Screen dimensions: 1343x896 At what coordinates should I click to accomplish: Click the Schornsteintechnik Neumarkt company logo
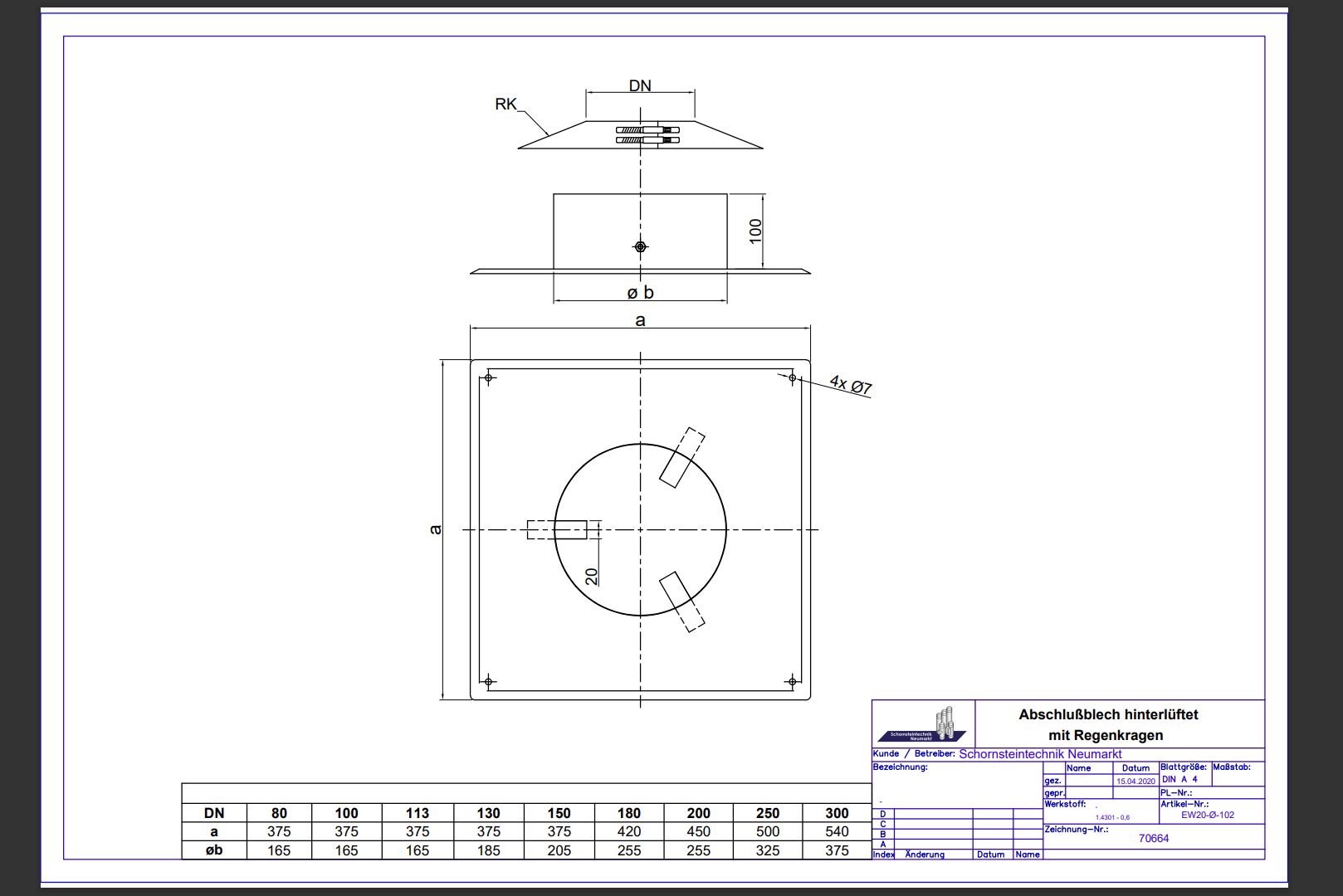[922, 724]
